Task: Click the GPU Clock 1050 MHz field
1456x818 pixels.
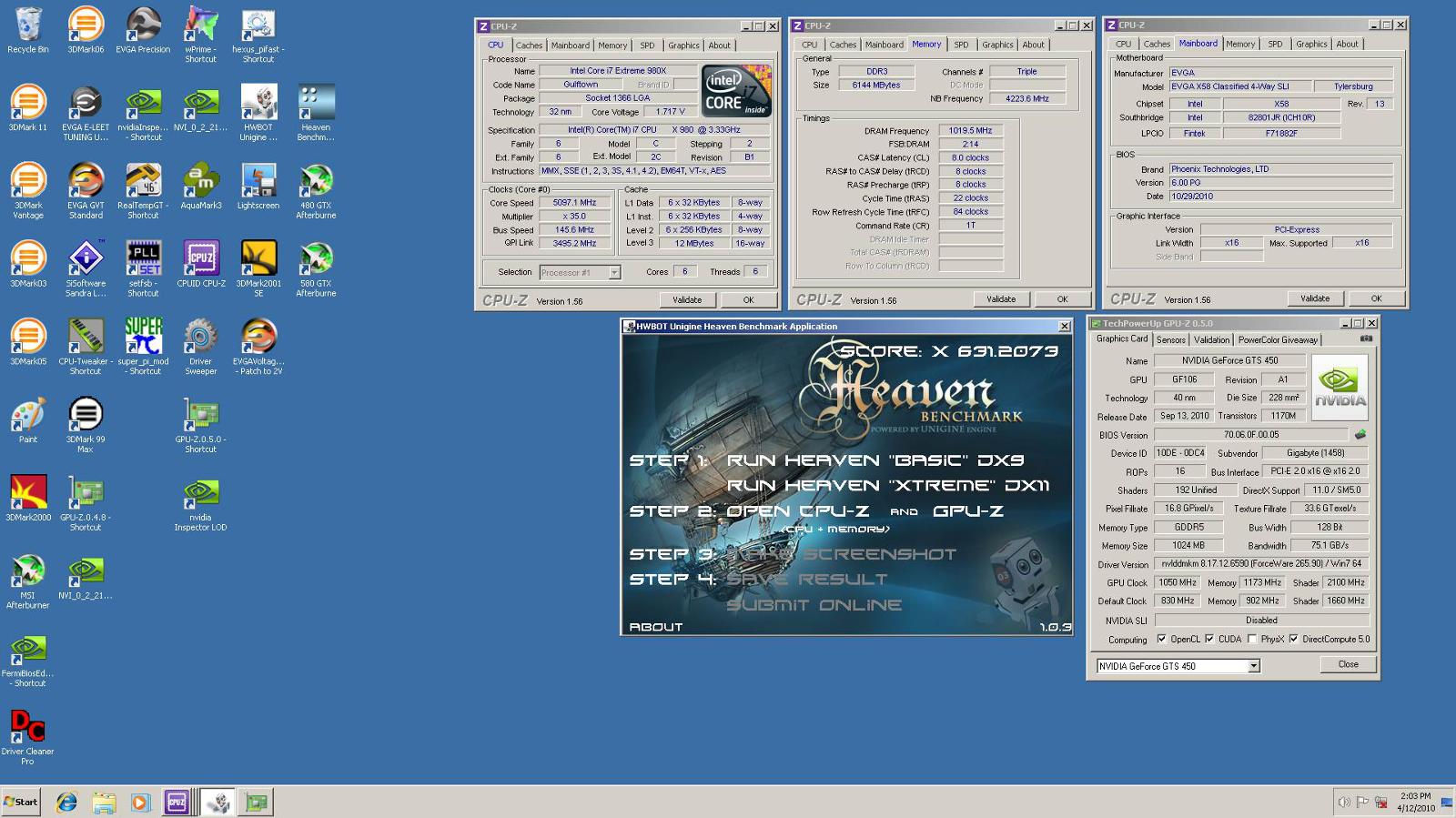Action: [1177, 582]
